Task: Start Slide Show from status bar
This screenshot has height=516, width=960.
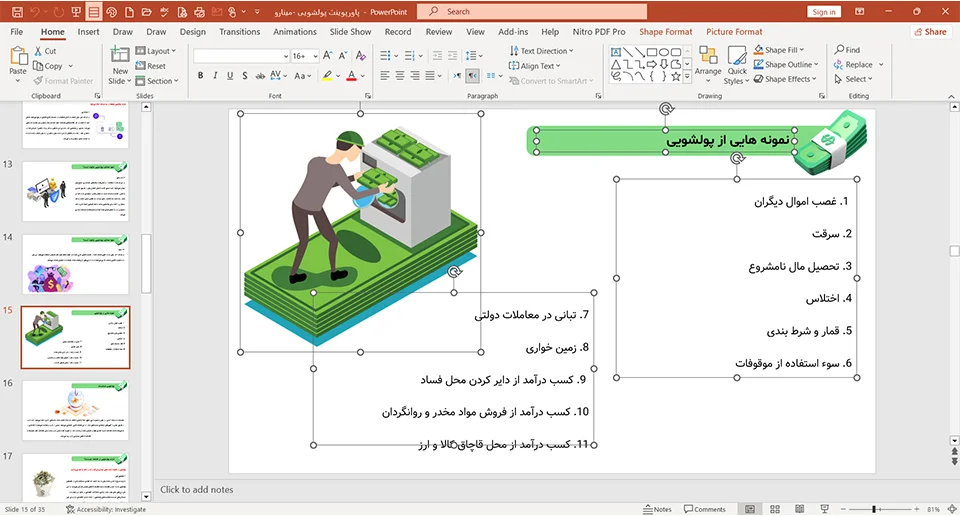Action: [x=824, y=509]
